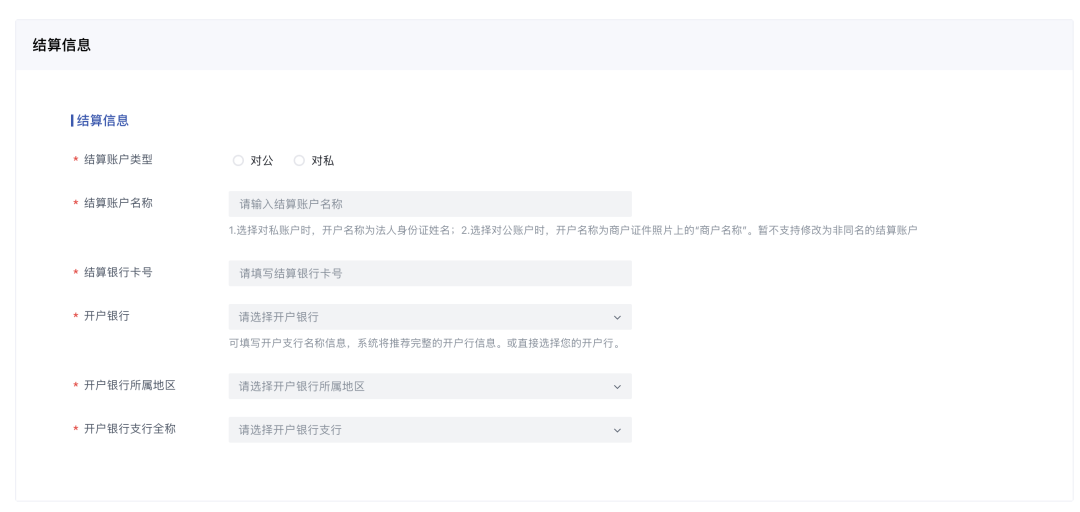Click the chevron arrow in 开户银行所属地区 field

pos(617,386)
